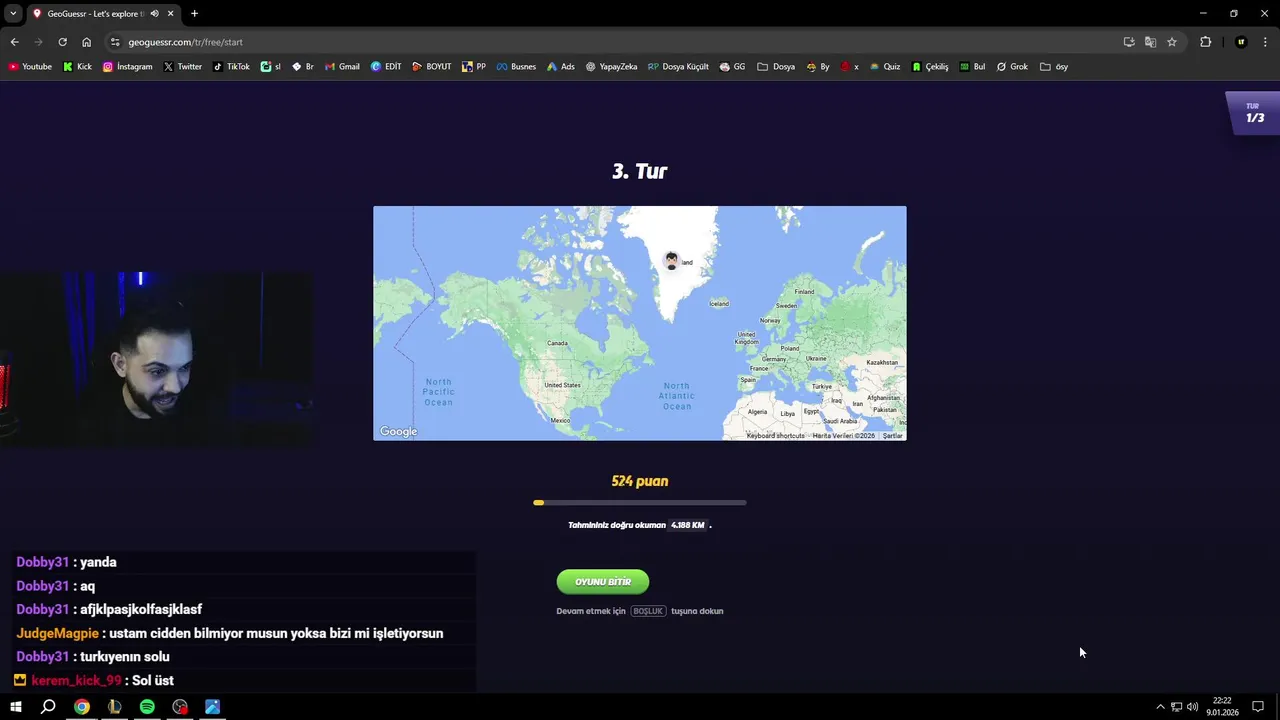1280x720 pixels.
Task: Open the Quiz bookmark
Action: pos(885,67)
